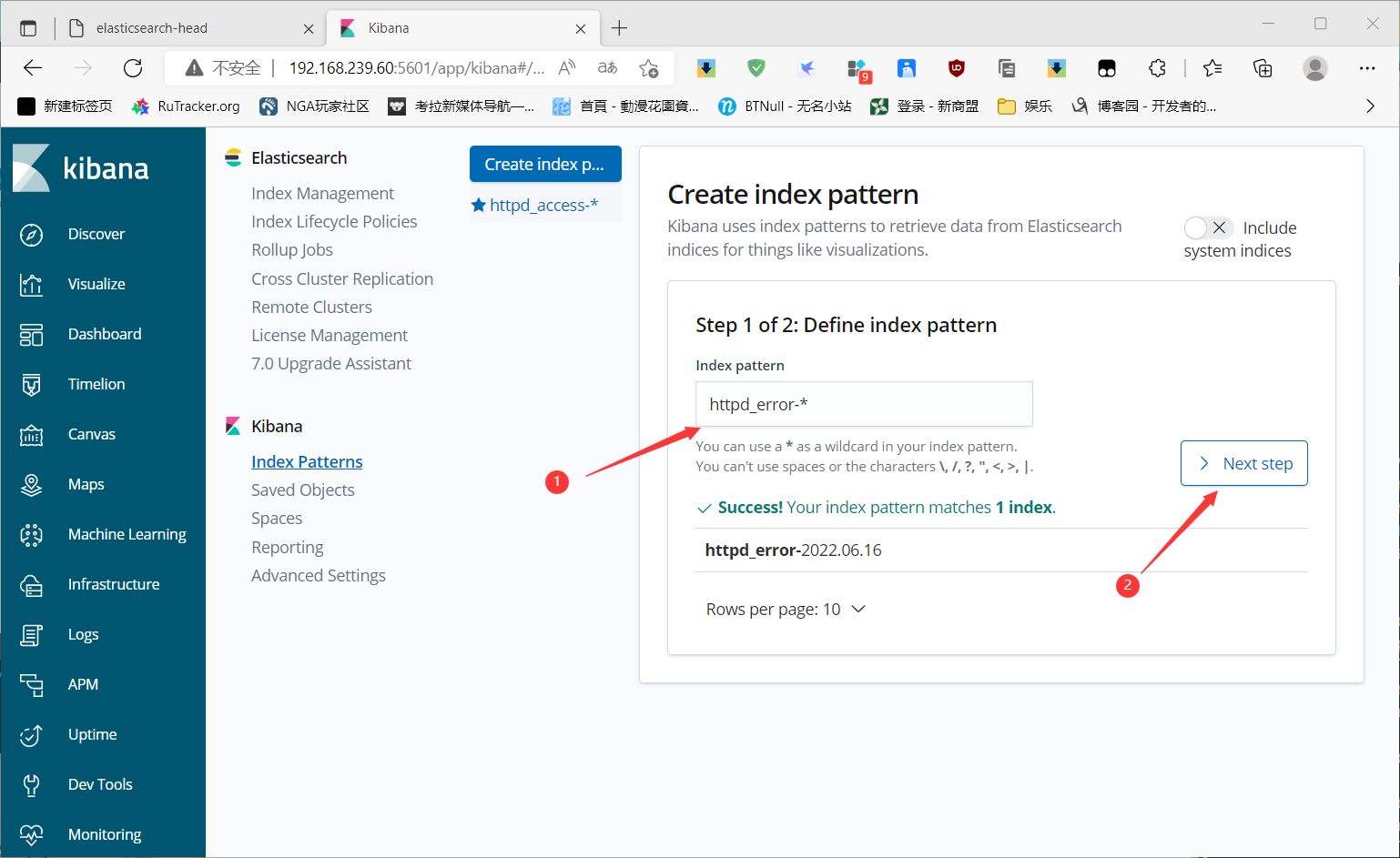
Task: Click the Create index pattern button
Action: coord(544,165)
